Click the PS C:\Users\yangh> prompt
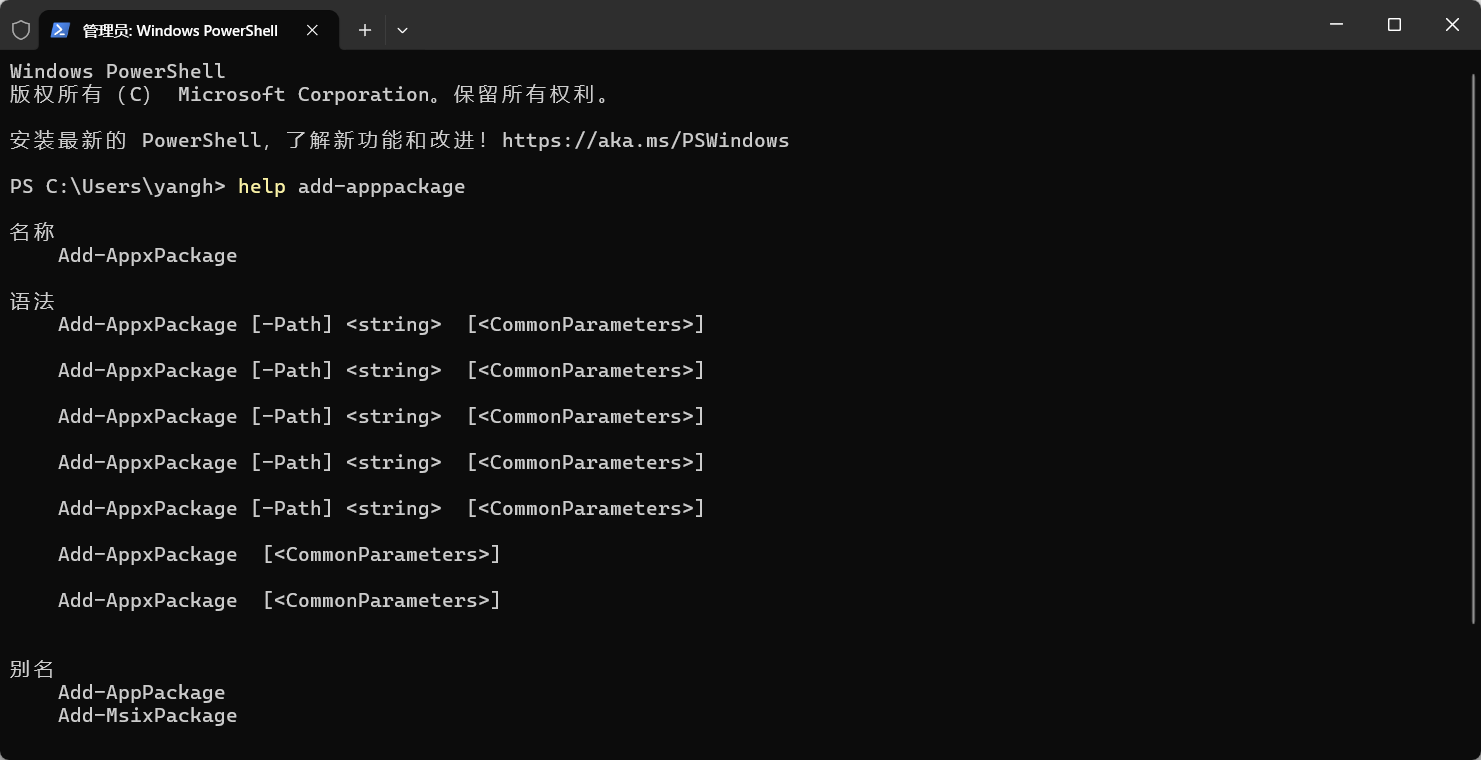Image resolution: width=1481 pixels, height=760 pixels. 117,187
